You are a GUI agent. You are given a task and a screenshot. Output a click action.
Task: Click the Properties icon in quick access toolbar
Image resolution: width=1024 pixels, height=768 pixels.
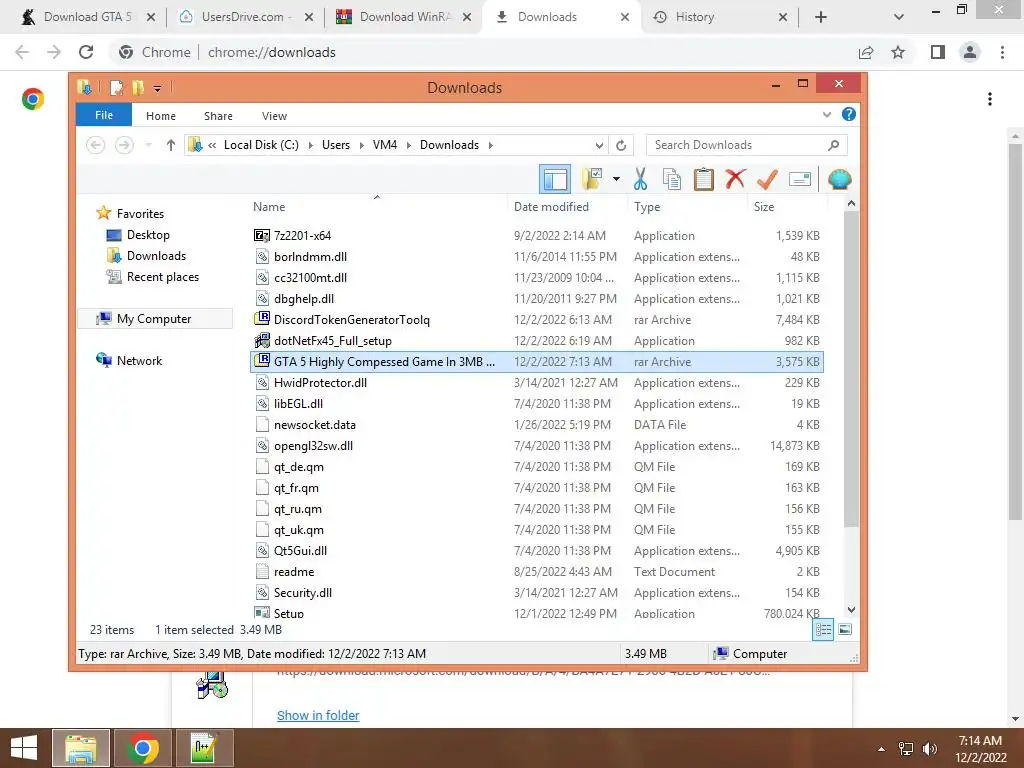click(116, 88)
